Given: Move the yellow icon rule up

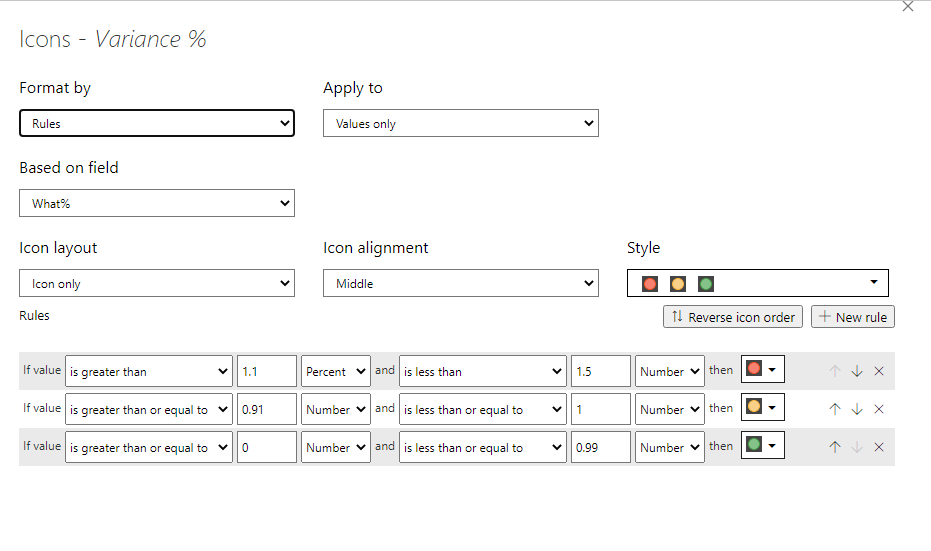Looking at the screenshot, I should coord(835,409).
